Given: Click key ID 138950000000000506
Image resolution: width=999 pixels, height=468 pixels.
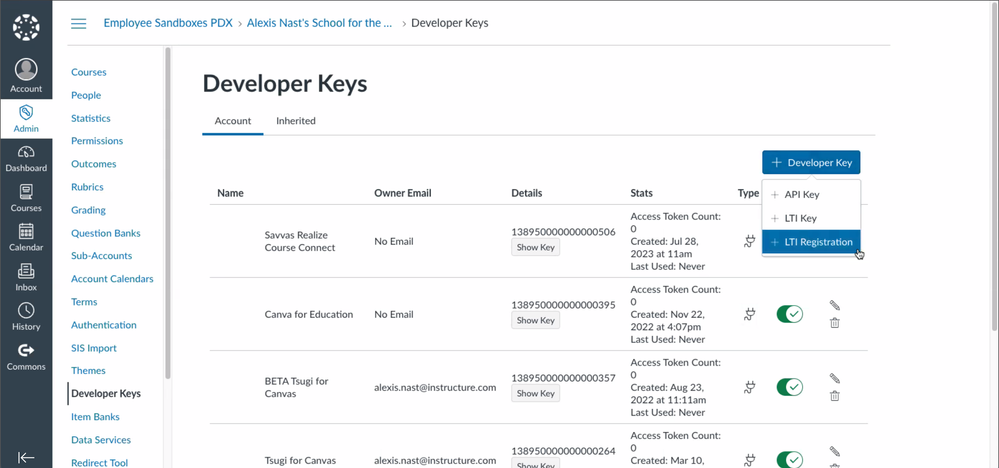Looking at the screenshot, I should click(563, 232).
